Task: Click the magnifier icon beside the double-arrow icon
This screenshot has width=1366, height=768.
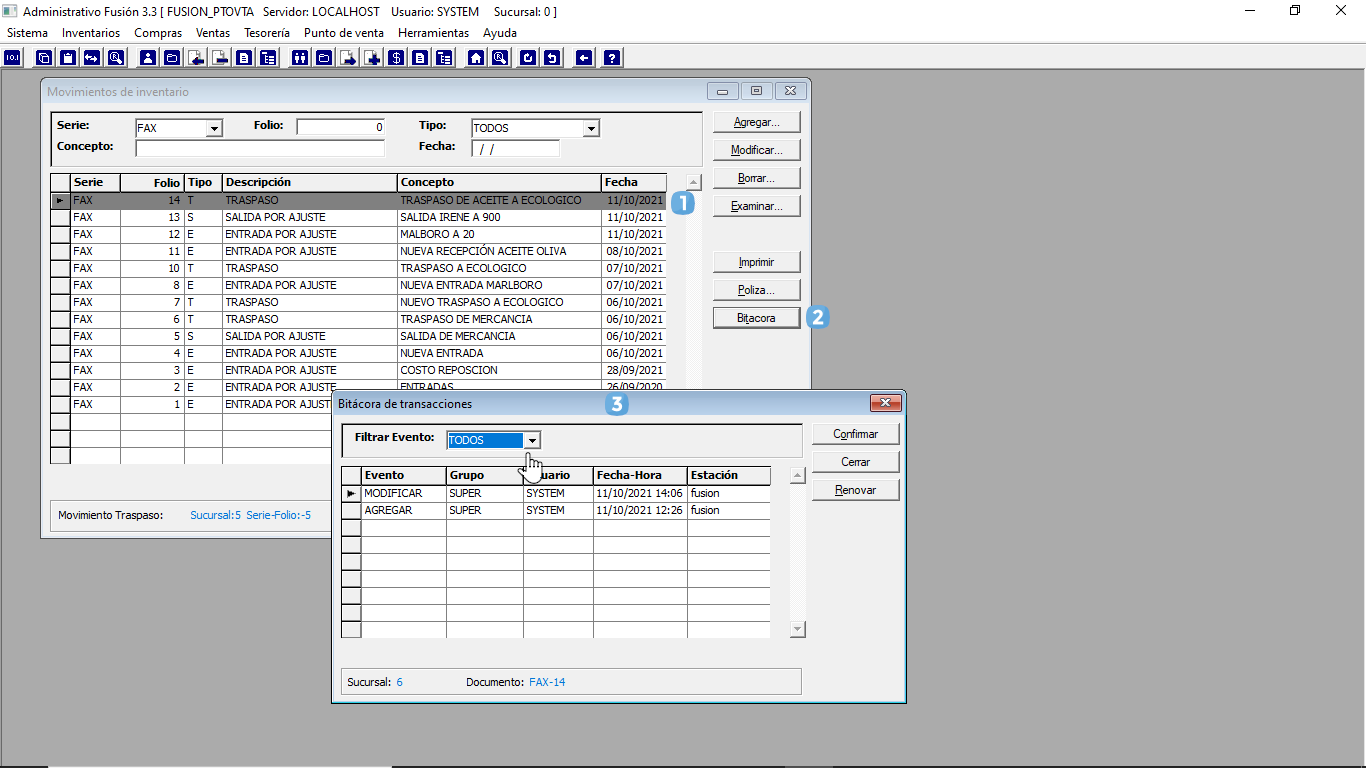Action: point(115,58)
